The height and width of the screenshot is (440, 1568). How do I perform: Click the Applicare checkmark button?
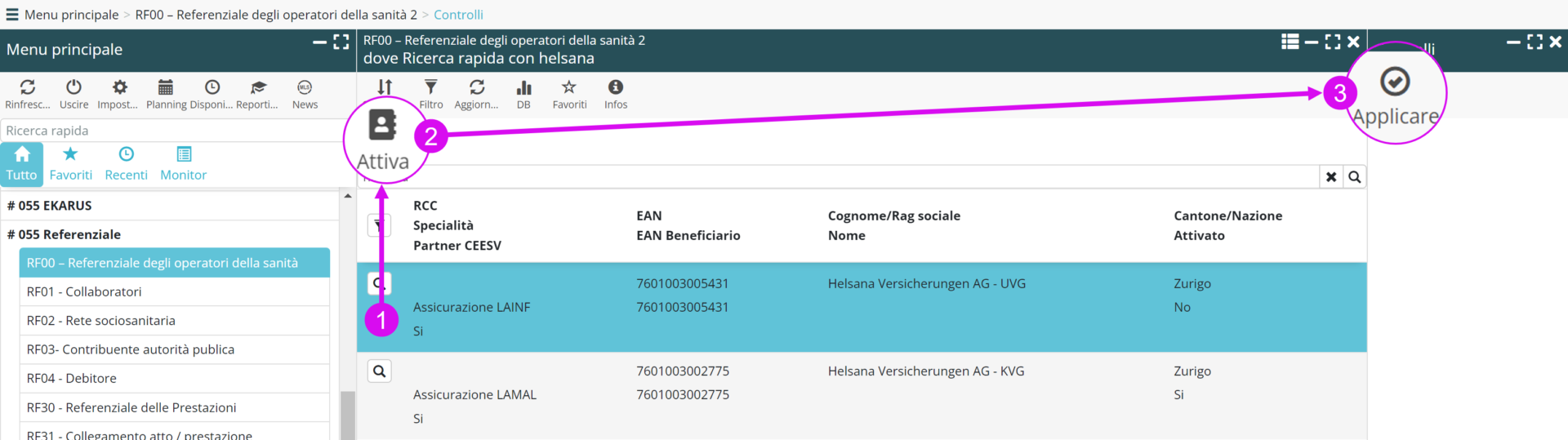pos(1395,82)
